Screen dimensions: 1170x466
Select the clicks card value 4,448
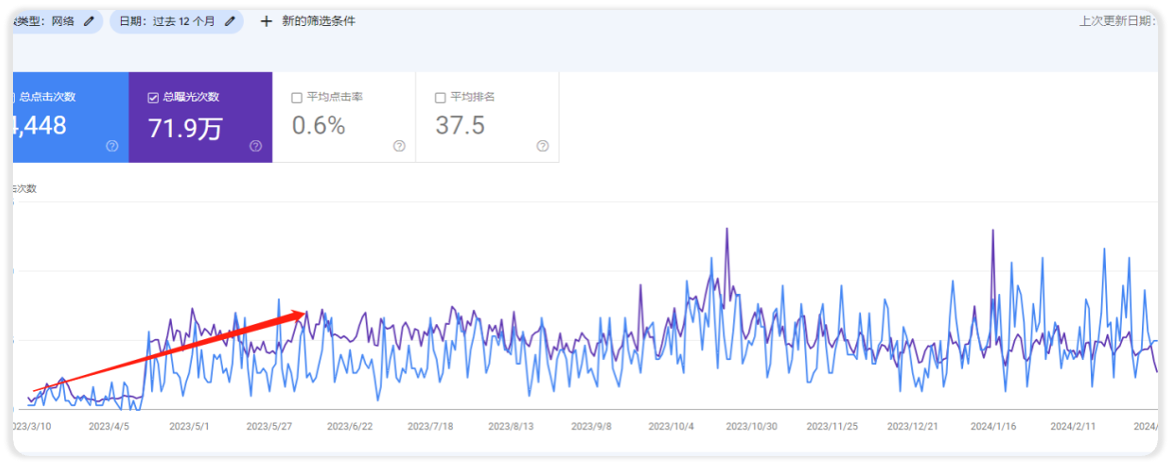coord(40,126)
